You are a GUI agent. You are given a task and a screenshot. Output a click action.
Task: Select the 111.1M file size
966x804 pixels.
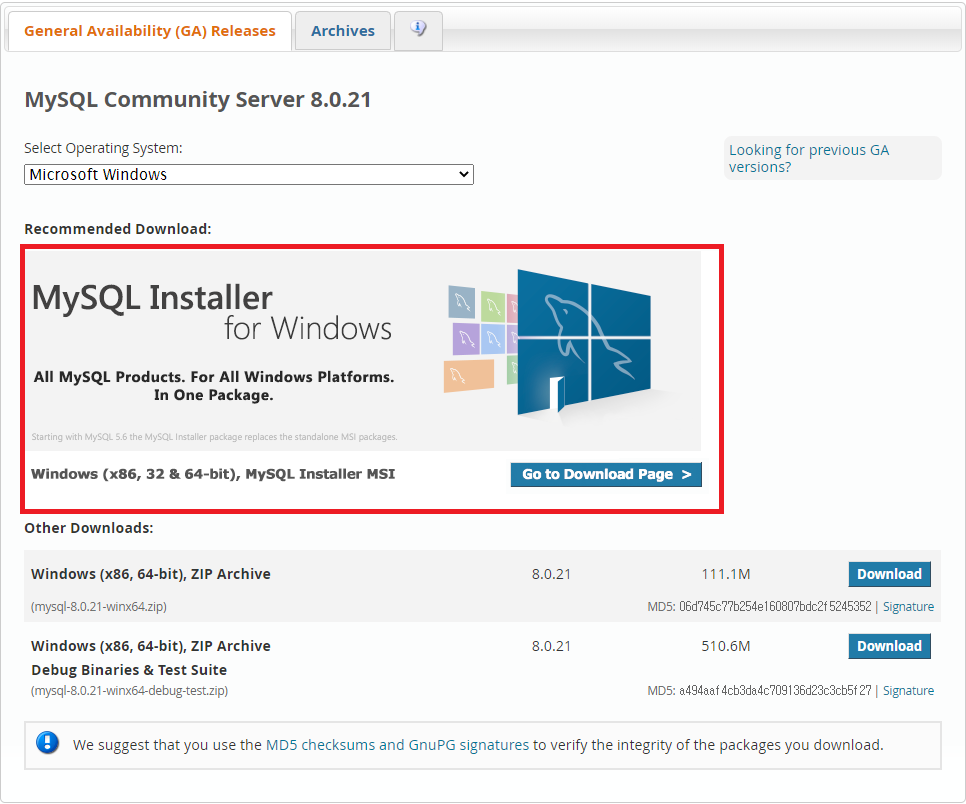point(726,574)
